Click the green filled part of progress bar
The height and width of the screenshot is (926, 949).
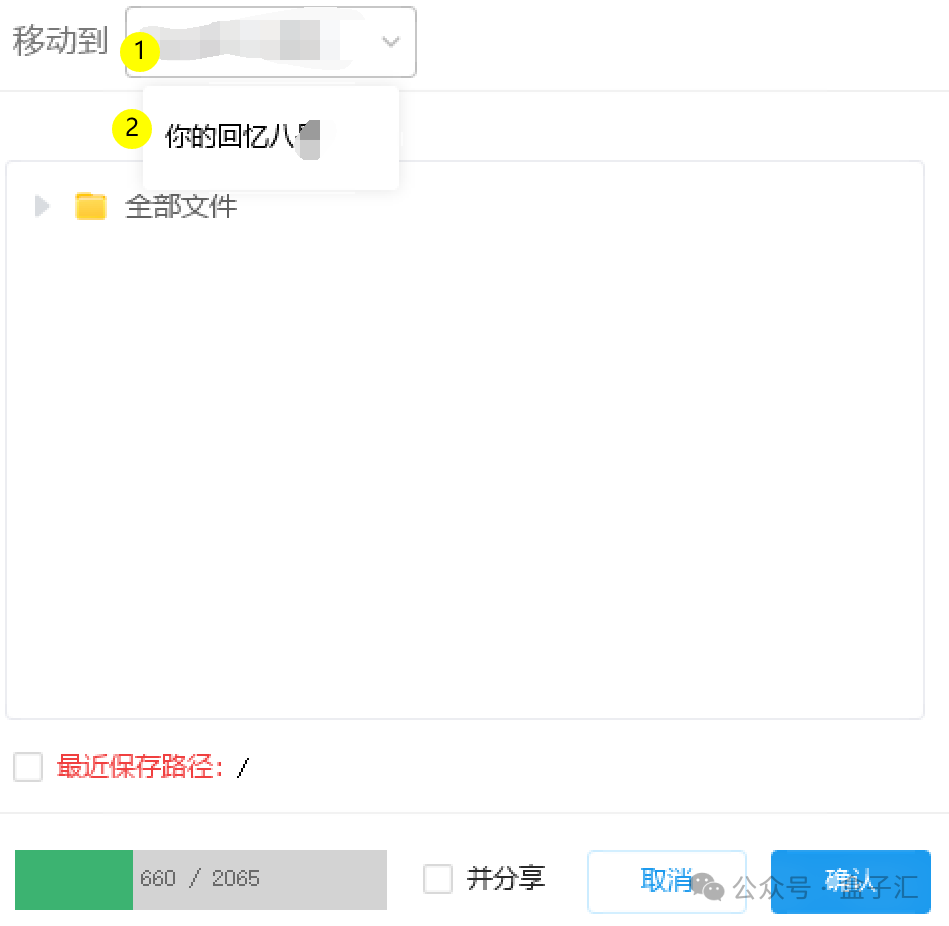click(x=74, y=880)
